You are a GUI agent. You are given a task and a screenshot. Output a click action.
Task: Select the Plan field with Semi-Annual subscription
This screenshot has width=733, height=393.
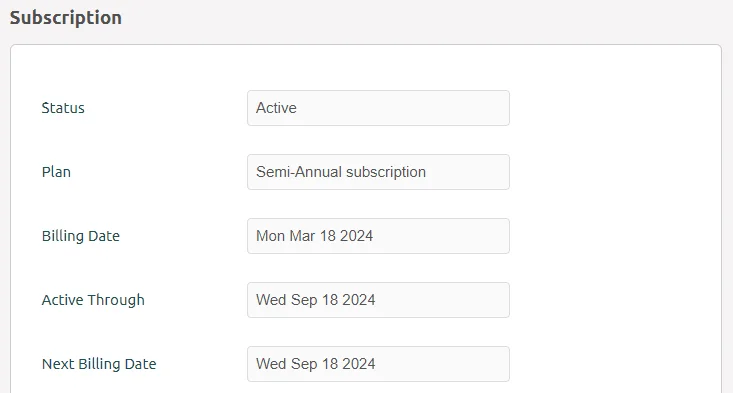click(x=378, y=172)
